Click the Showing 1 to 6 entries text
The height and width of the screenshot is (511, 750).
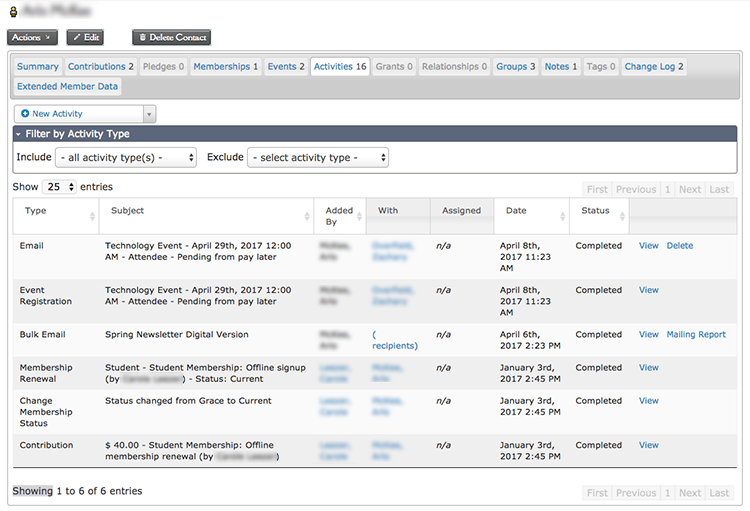click(77, 491)
